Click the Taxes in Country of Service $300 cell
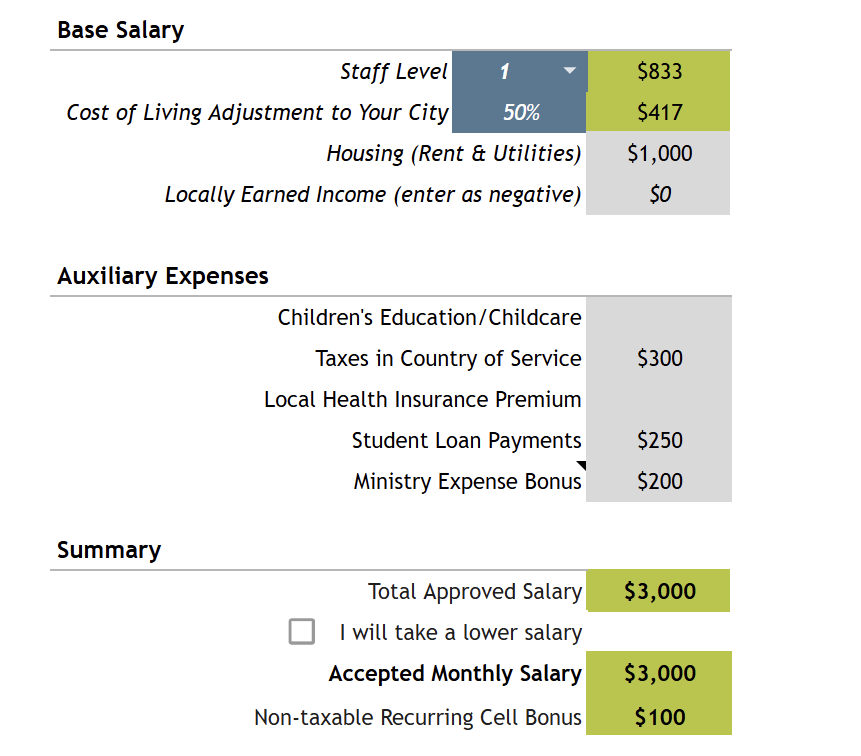The height and width of the screenshot is (756, 861). [x=659, y=358]
